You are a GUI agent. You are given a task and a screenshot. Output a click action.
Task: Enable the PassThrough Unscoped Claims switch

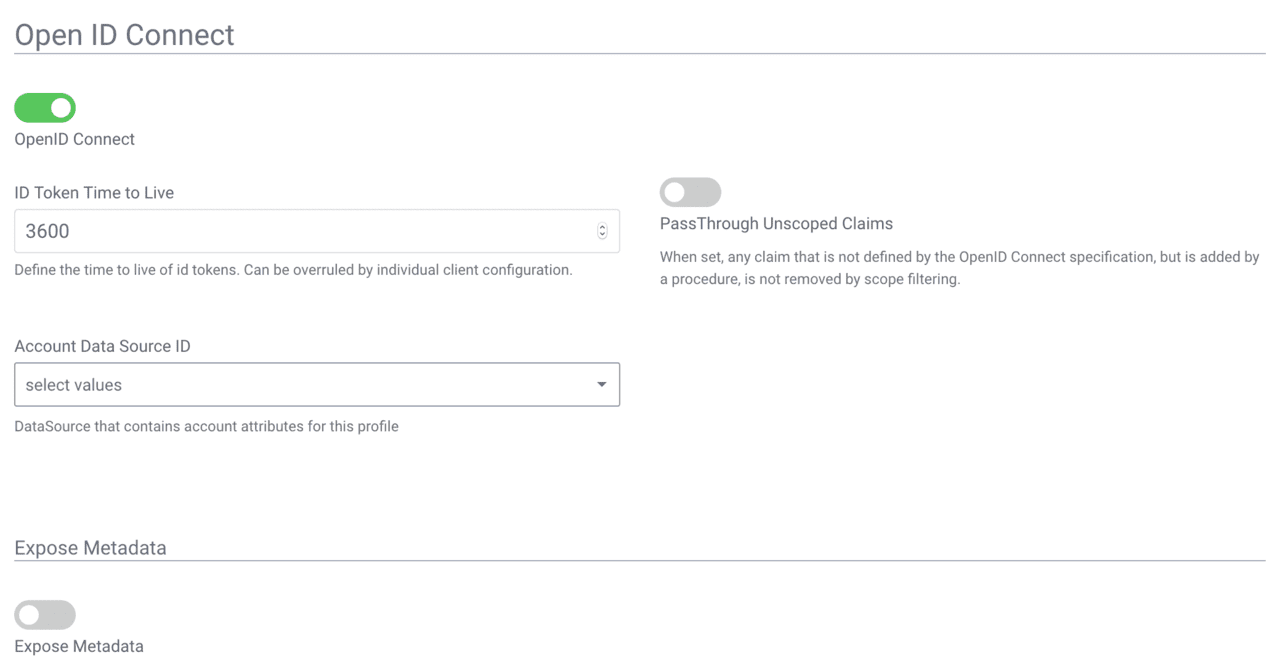(x=690, y=192)
